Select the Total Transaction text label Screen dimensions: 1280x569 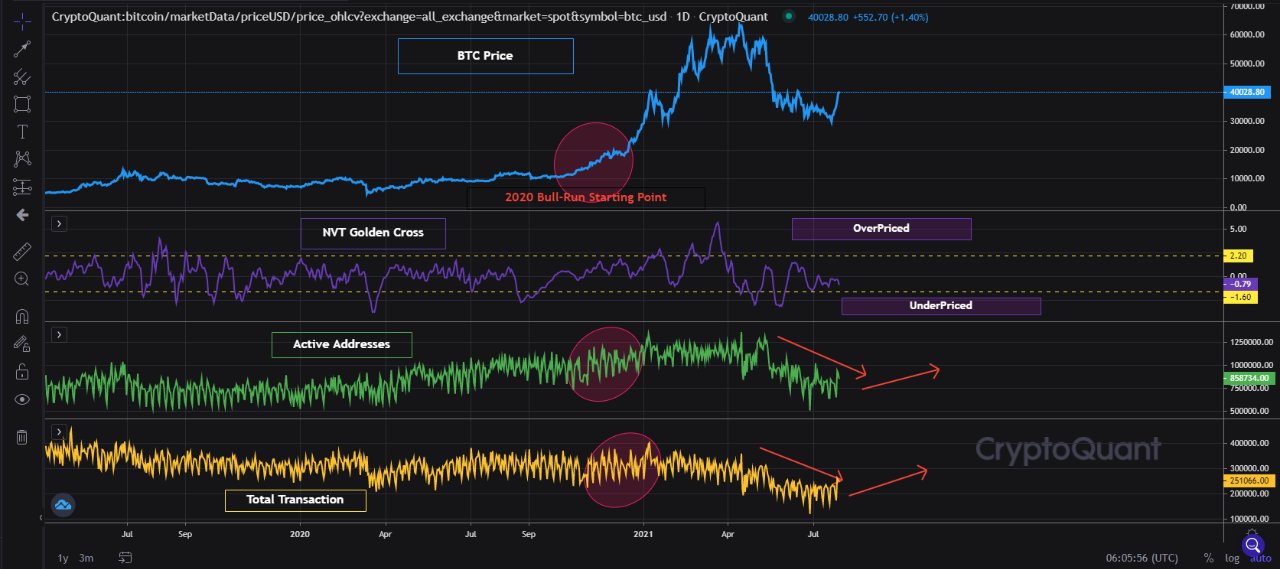click(295, 500)
